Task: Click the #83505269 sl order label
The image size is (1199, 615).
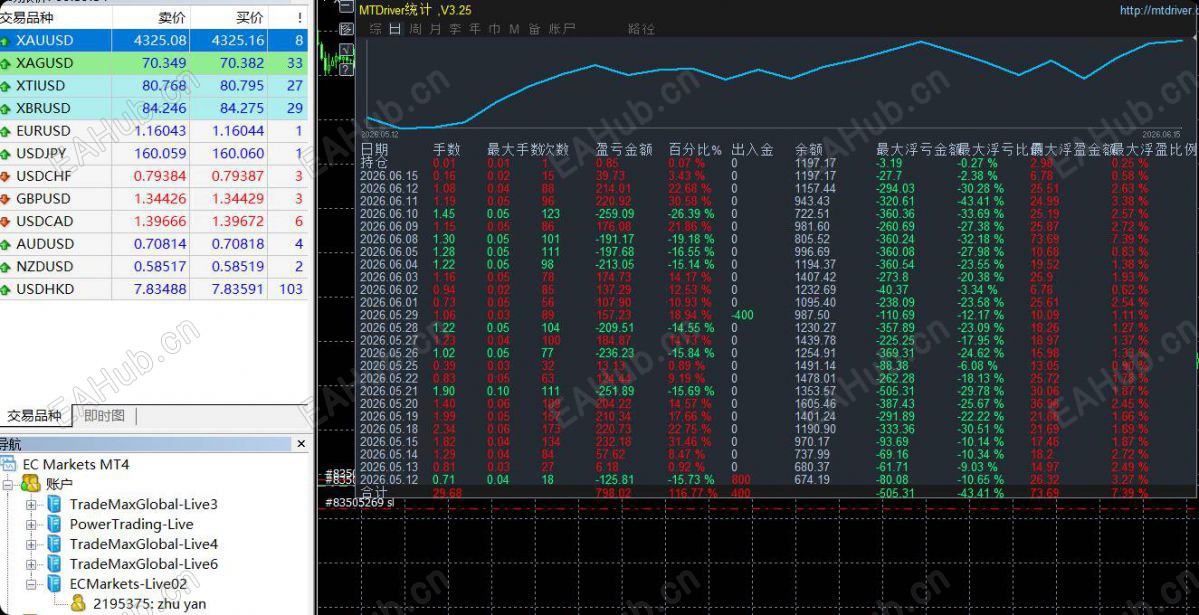Action: pyautogui.click(x=359, y=503)
